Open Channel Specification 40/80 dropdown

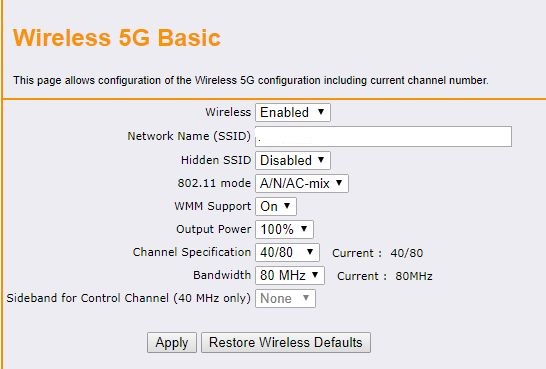tap(287, 252)
